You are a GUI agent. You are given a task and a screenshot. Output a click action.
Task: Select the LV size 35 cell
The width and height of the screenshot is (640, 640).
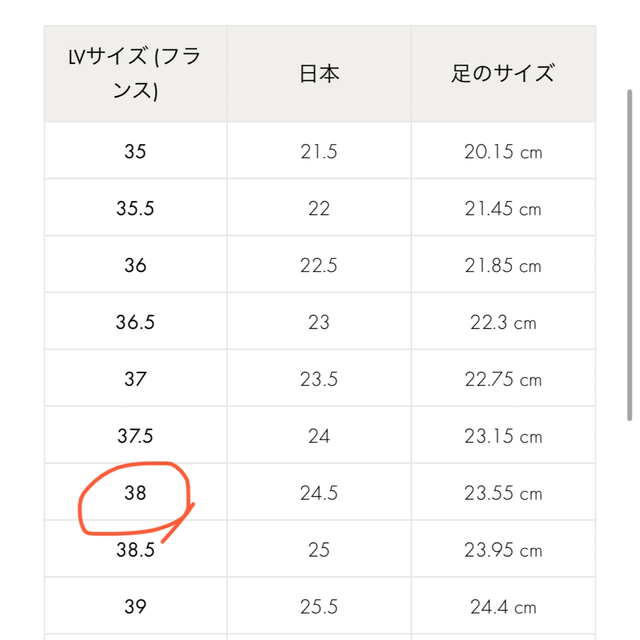pyautogui.click(x=135, y=151)
